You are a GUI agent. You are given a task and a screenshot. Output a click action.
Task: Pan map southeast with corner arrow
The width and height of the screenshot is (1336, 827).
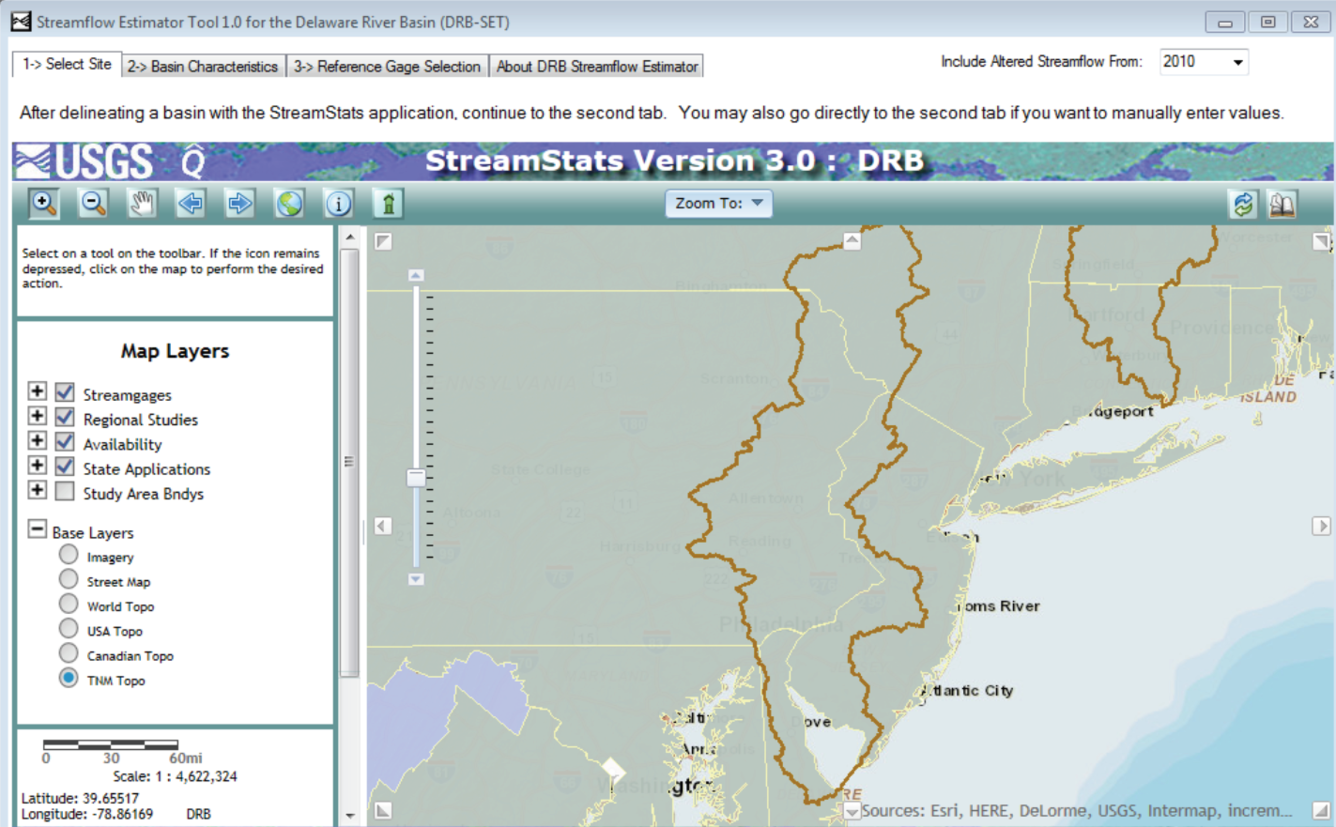point(1321,811)
